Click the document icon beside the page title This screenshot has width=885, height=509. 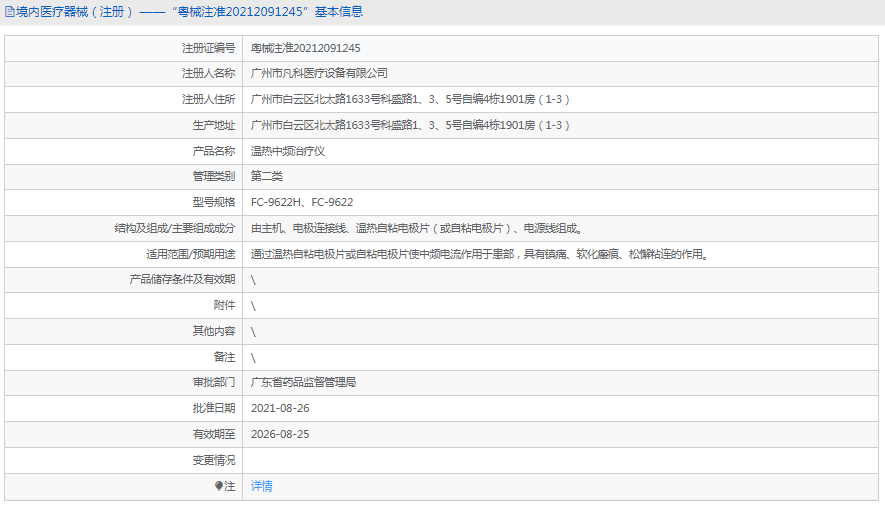pyautogui.click(x=10, y=12)
